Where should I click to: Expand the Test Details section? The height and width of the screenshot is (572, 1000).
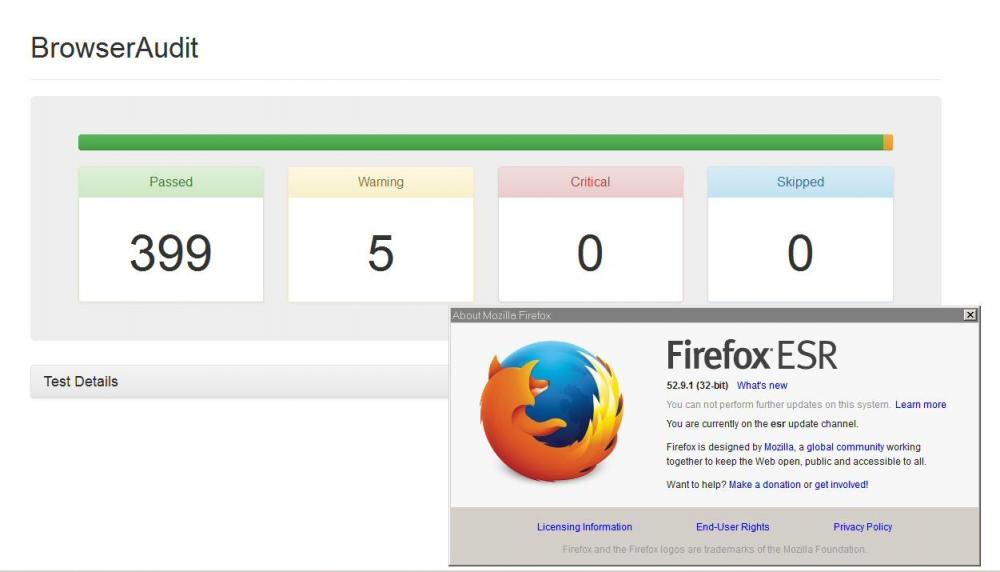pos(81,381)
